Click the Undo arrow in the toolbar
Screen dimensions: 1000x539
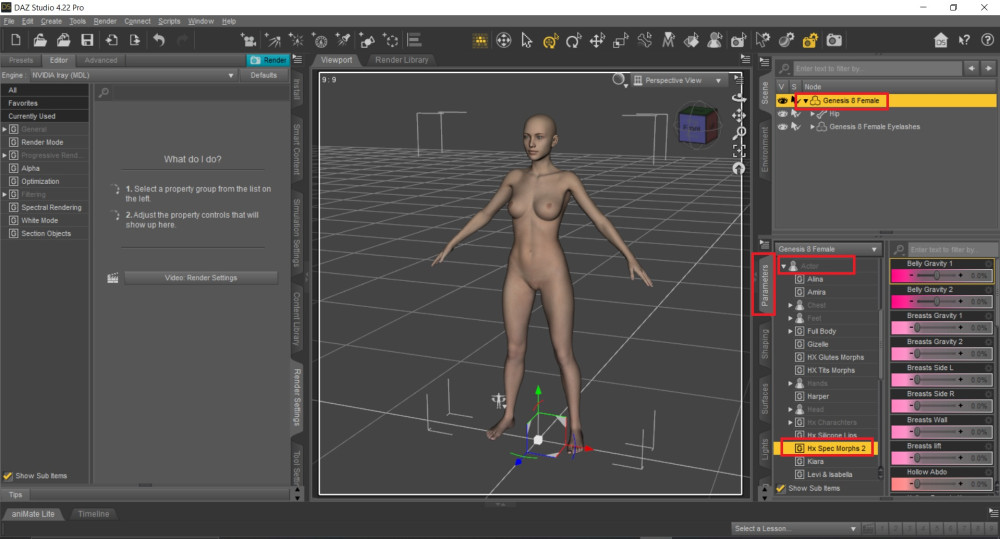pos(159,40)
